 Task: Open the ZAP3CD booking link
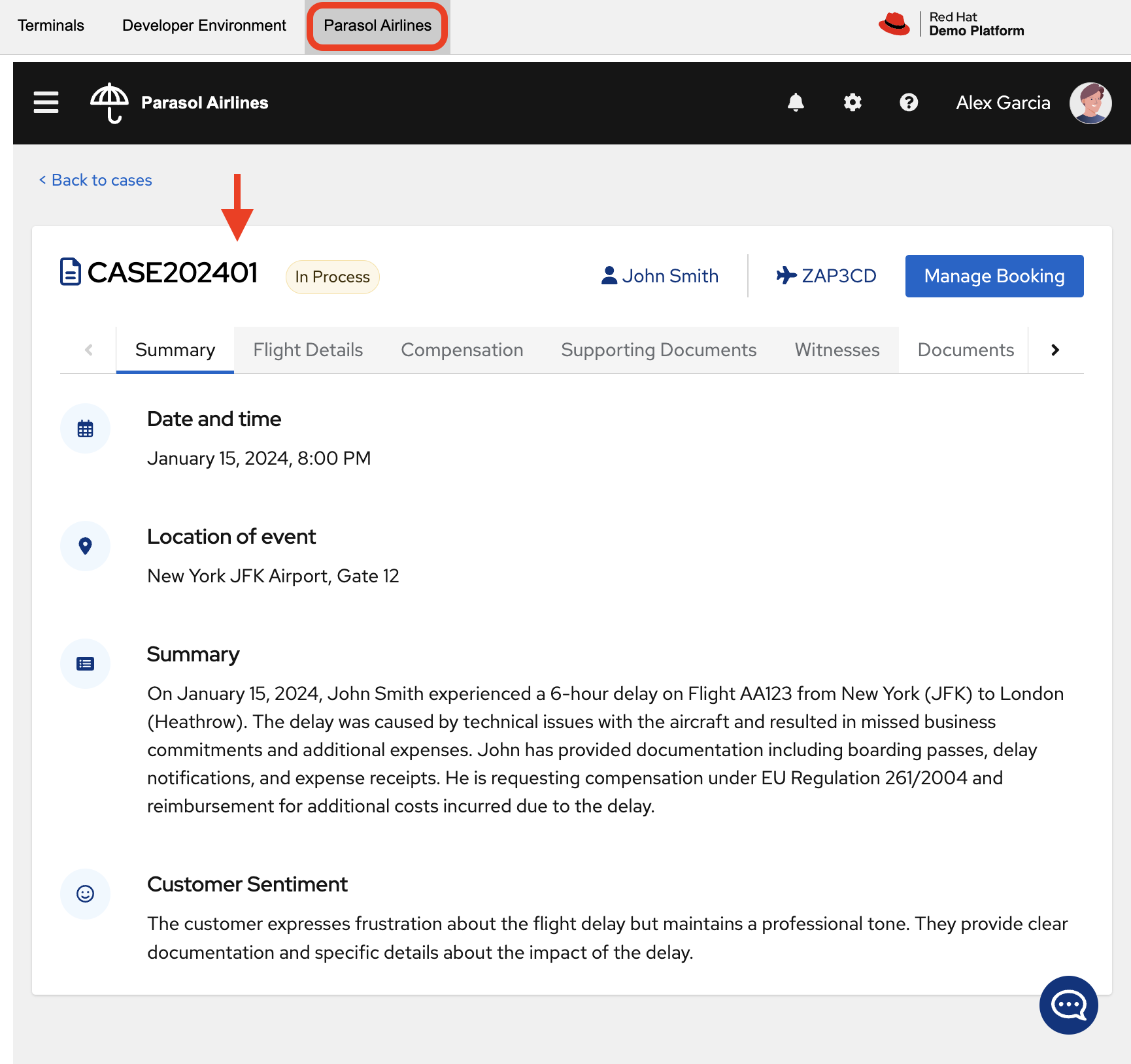click(826, 276)
